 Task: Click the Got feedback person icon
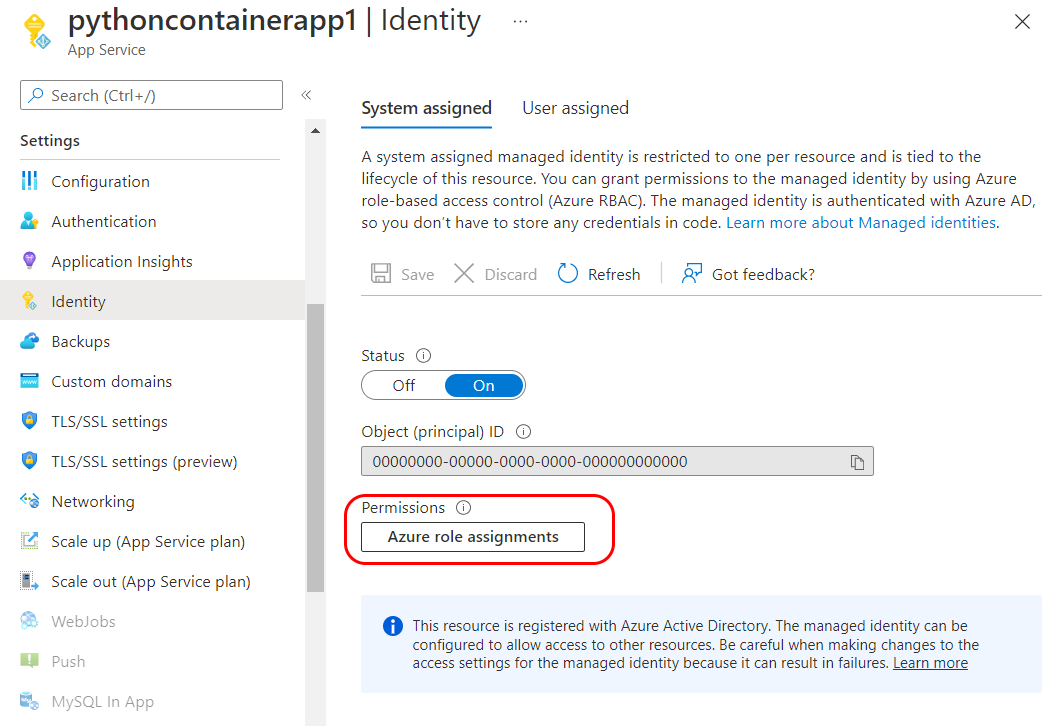coord(692,274)
